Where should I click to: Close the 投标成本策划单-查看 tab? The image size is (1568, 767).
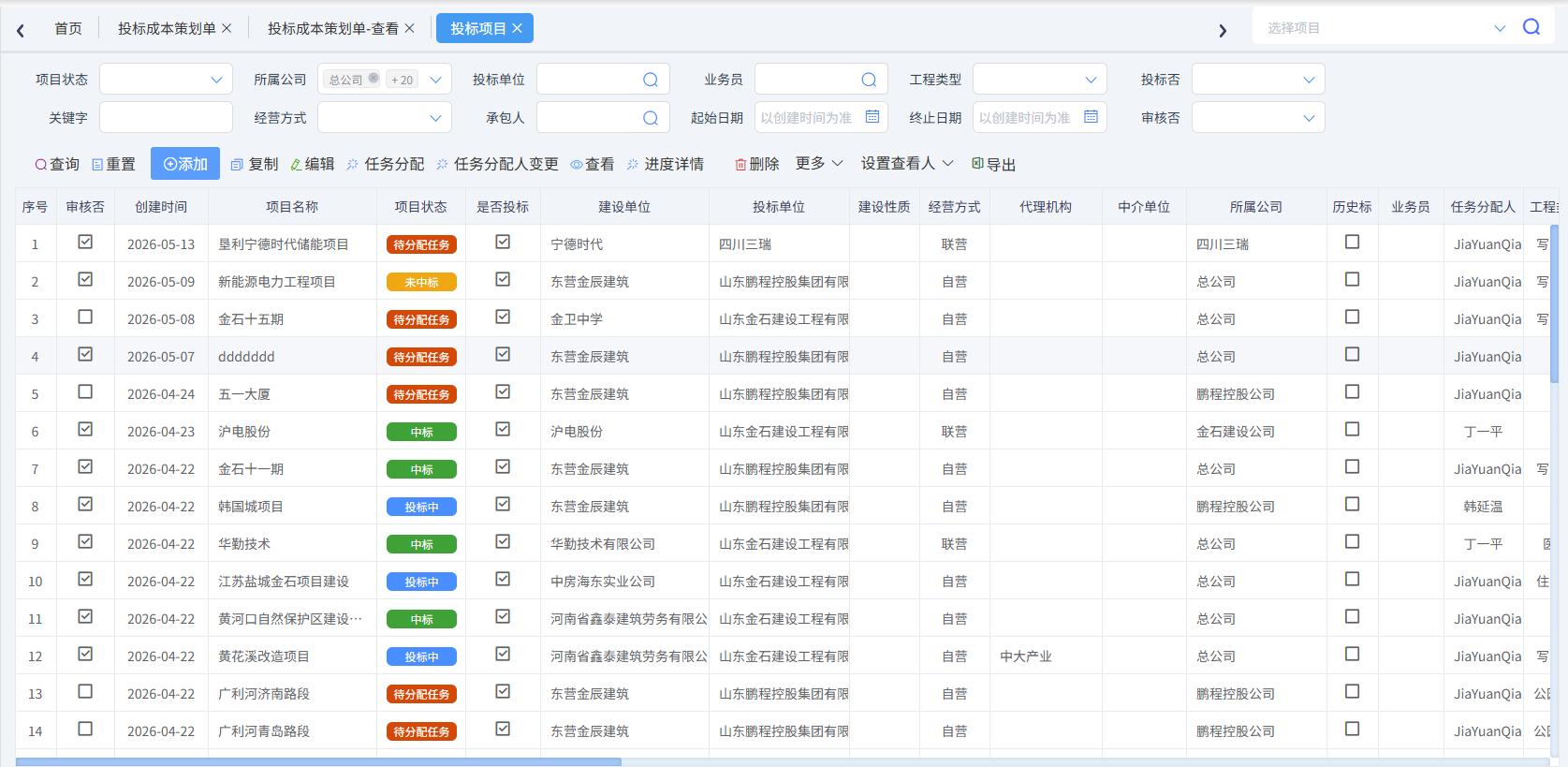pos(409,29)
